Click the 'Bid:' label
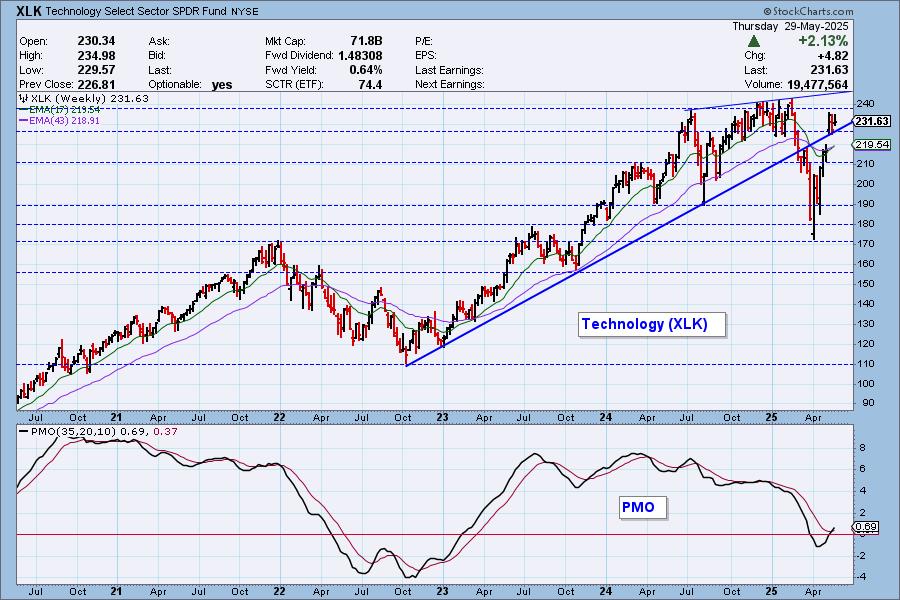This screenshot has height=600, width=900. (x=157, y=56)
